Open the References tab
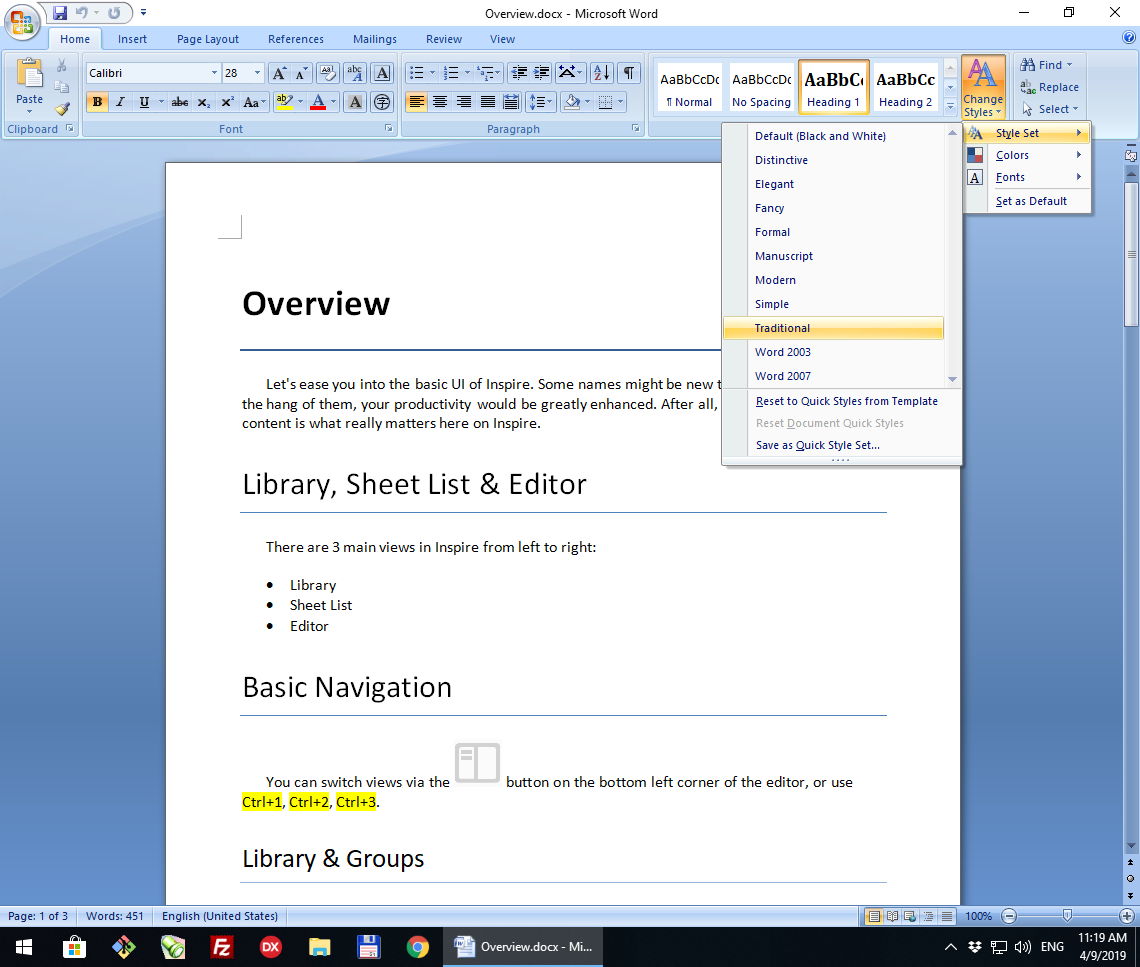Viewport: 1140px width, 967px height. [296, 39]
